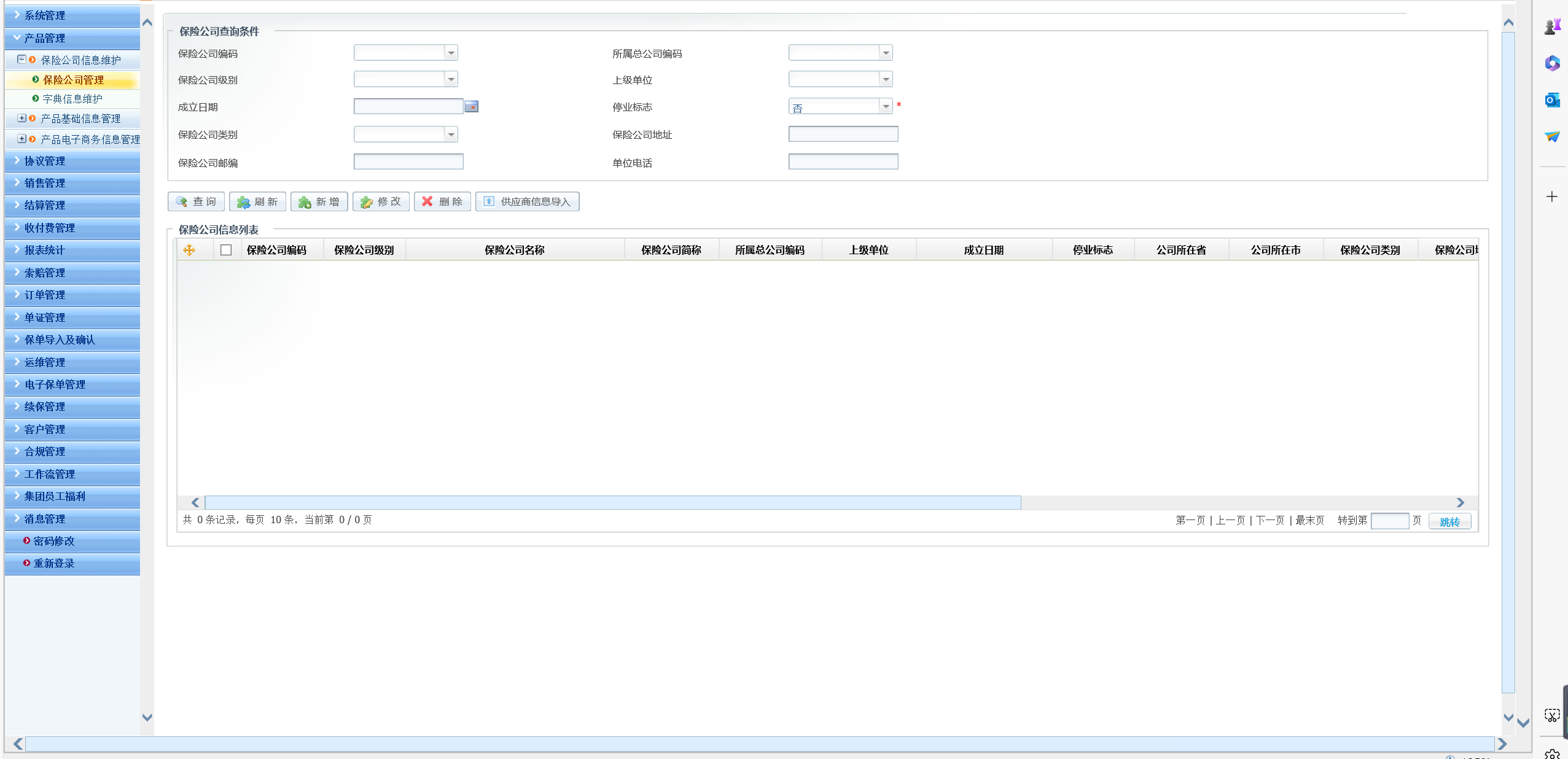Screen dimensions: 1568x759
Task: Open the Outlook sidebar icon
Action: pos(1552,99)
